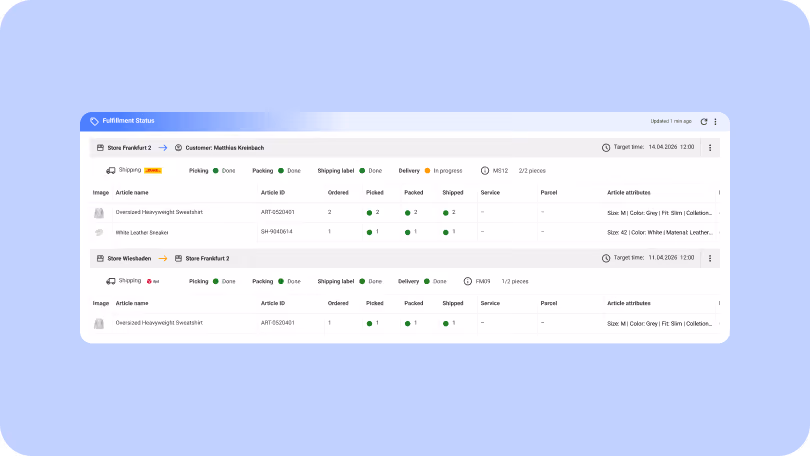Click the Updated 1 min ago text
Screen dimensions: 810x456
671,121
